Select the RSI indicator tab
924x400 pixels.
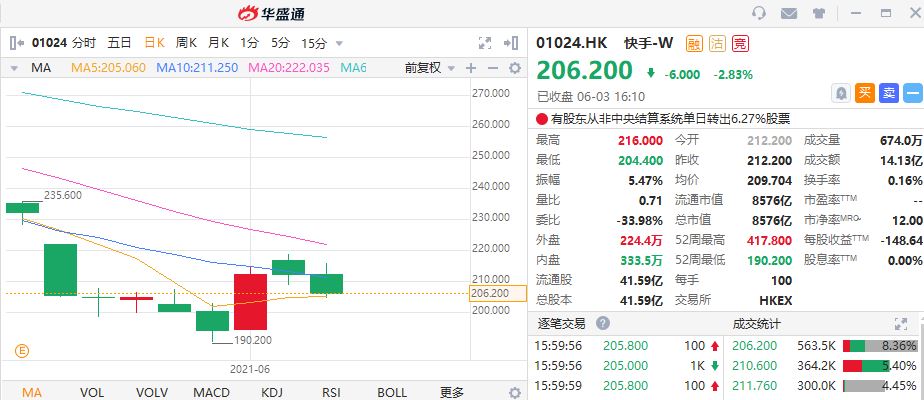[332, 392]
